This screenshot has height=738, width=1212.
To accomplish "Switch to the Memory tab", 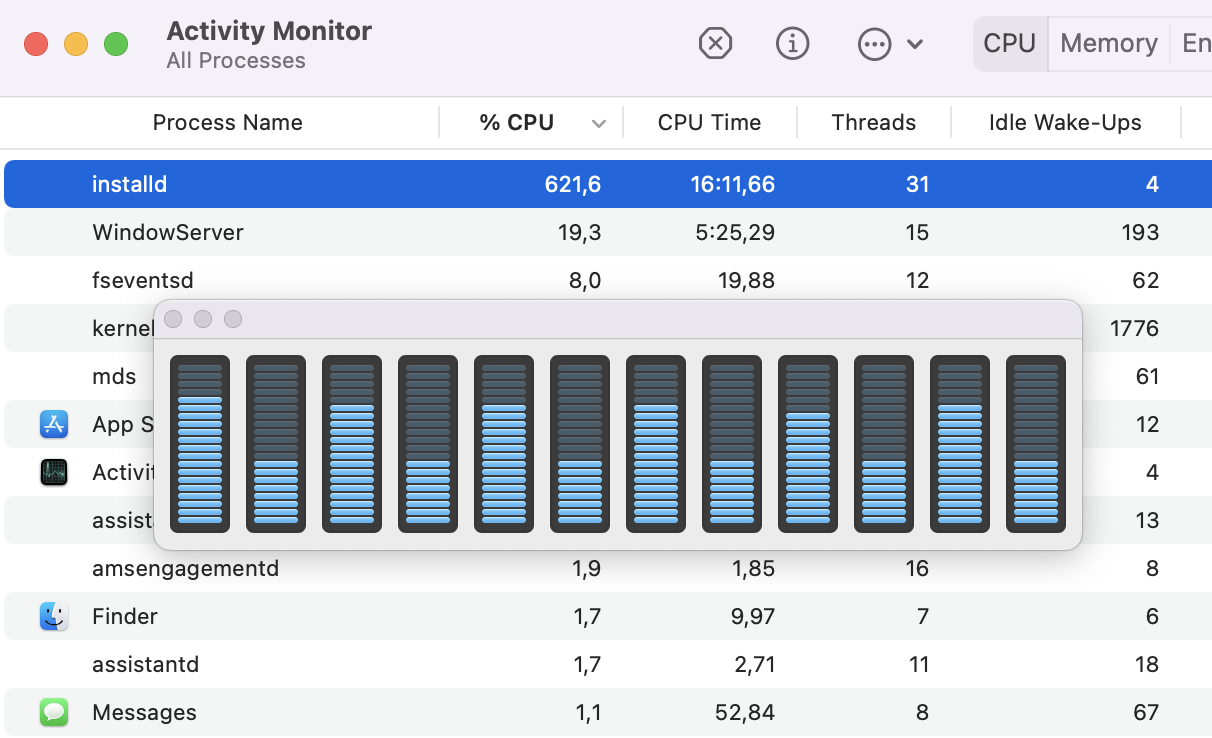I will 1108,44.
